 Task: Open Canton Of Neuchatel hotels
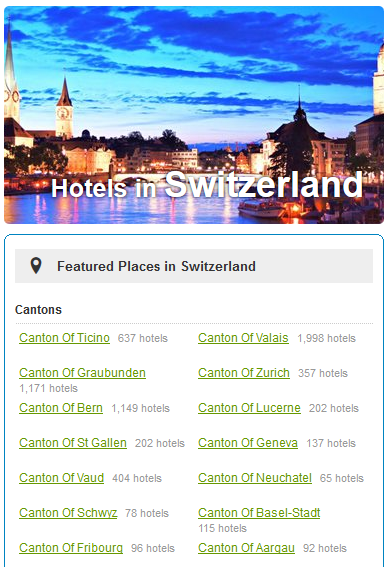point(255,478)
